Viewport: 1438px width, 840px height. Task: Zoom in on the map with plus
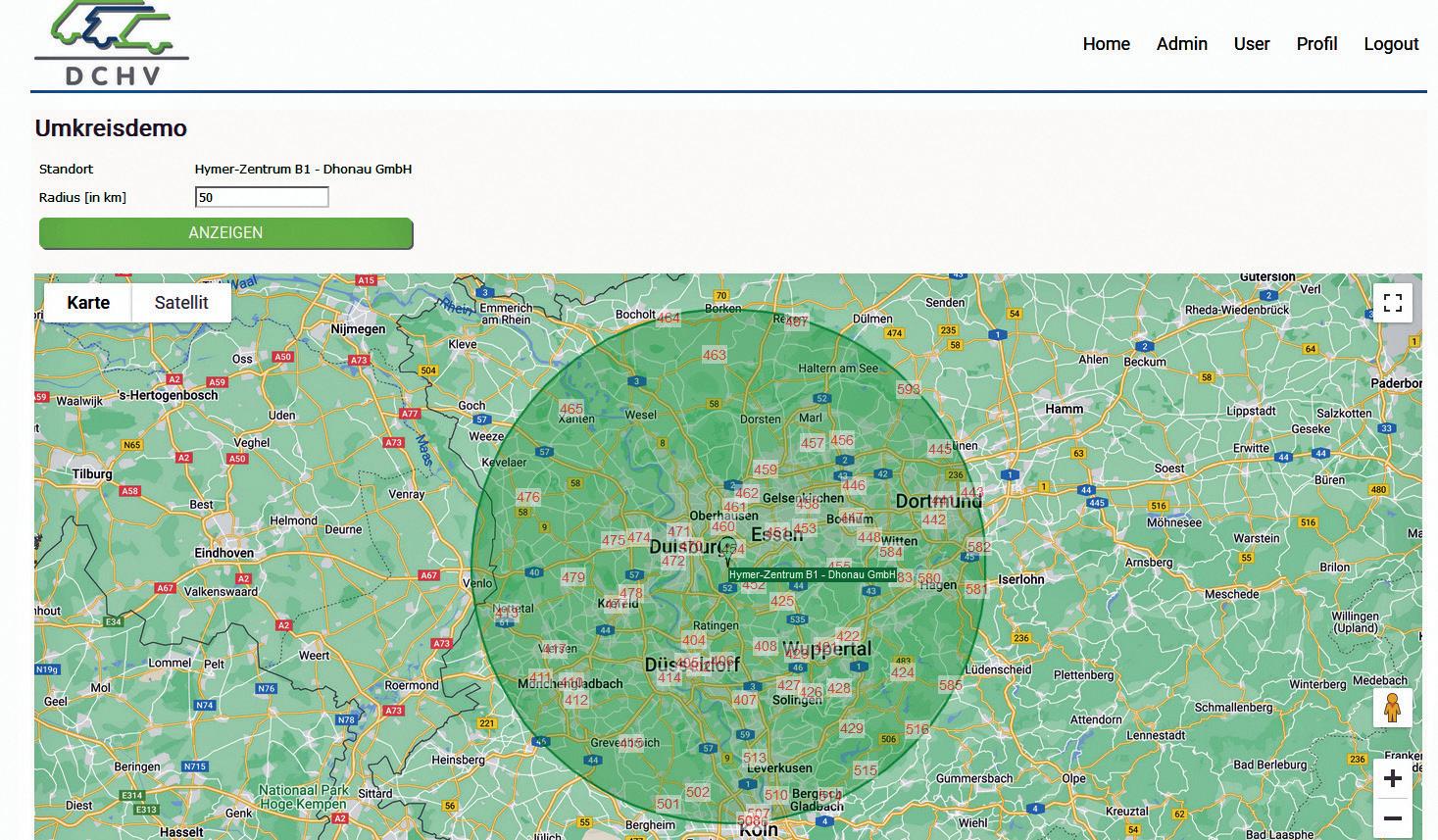pyautogui.click(x=1392, y=779)
